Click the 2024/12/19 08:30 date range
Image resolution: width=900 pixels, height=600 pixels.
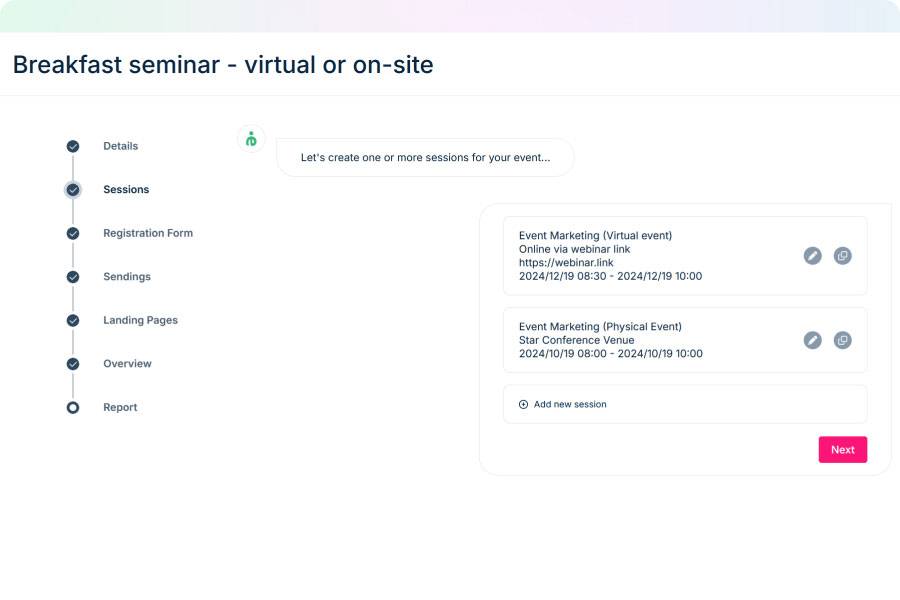tap(610, 276)
